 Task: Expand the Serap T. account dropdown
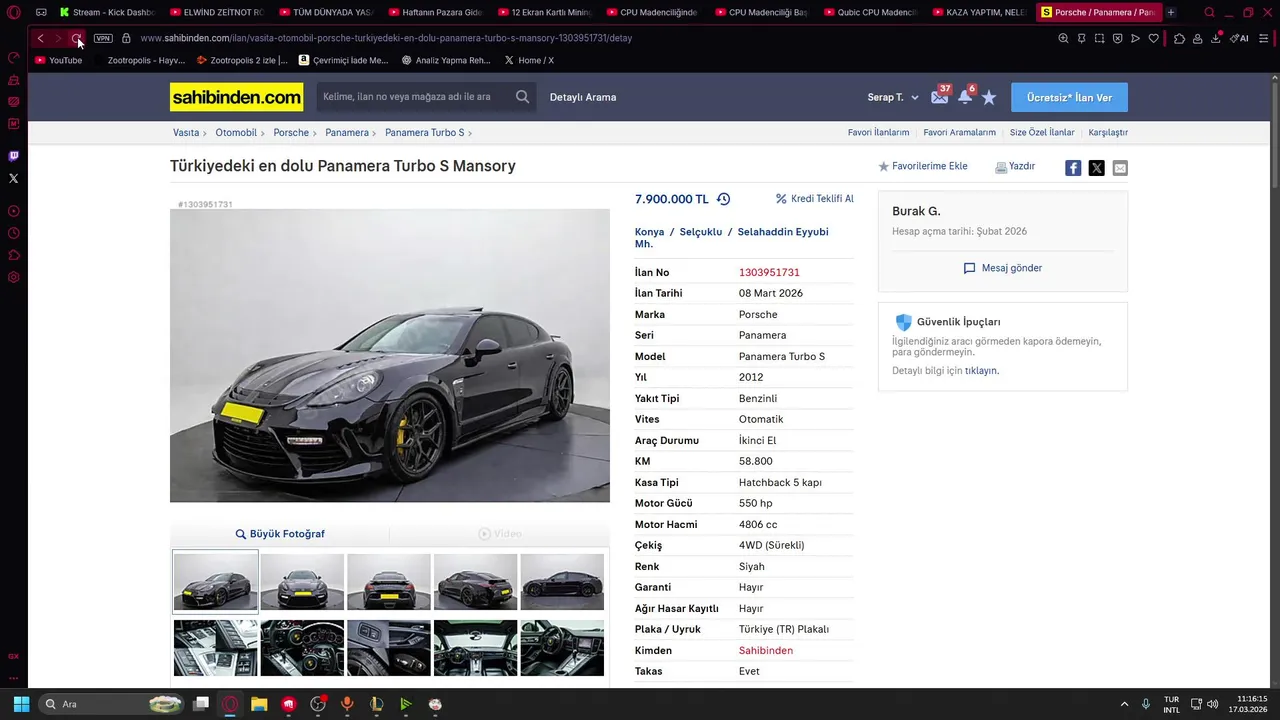(893, 97)
